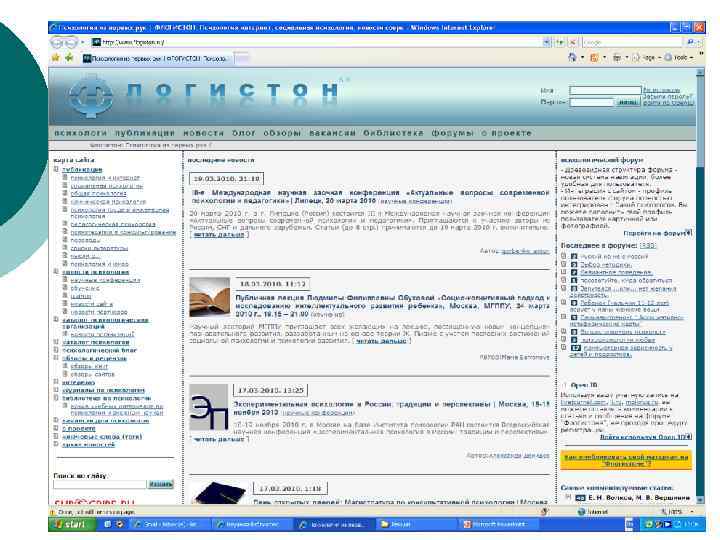Click the Home icon in command bar
This screenshot has height=540, width=720.
[x=572, y=58]
